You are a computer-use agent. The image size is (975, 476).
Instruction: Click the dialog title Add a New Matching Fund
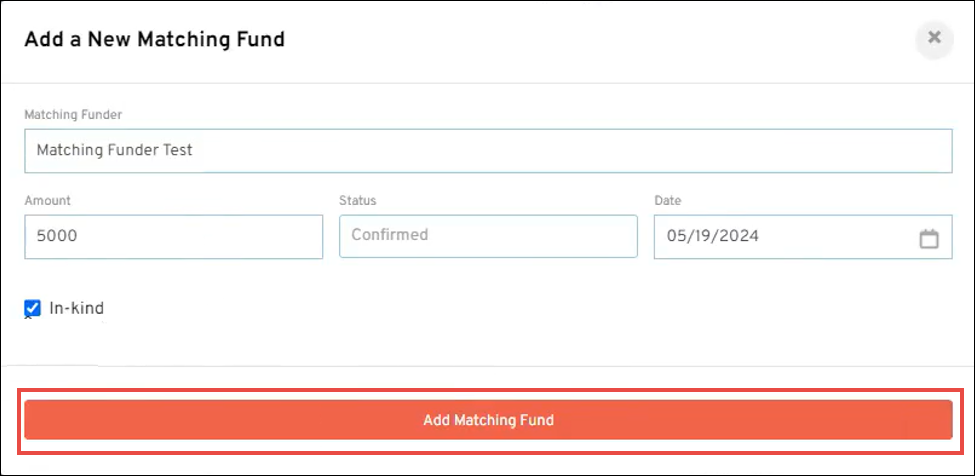(154, 40)
